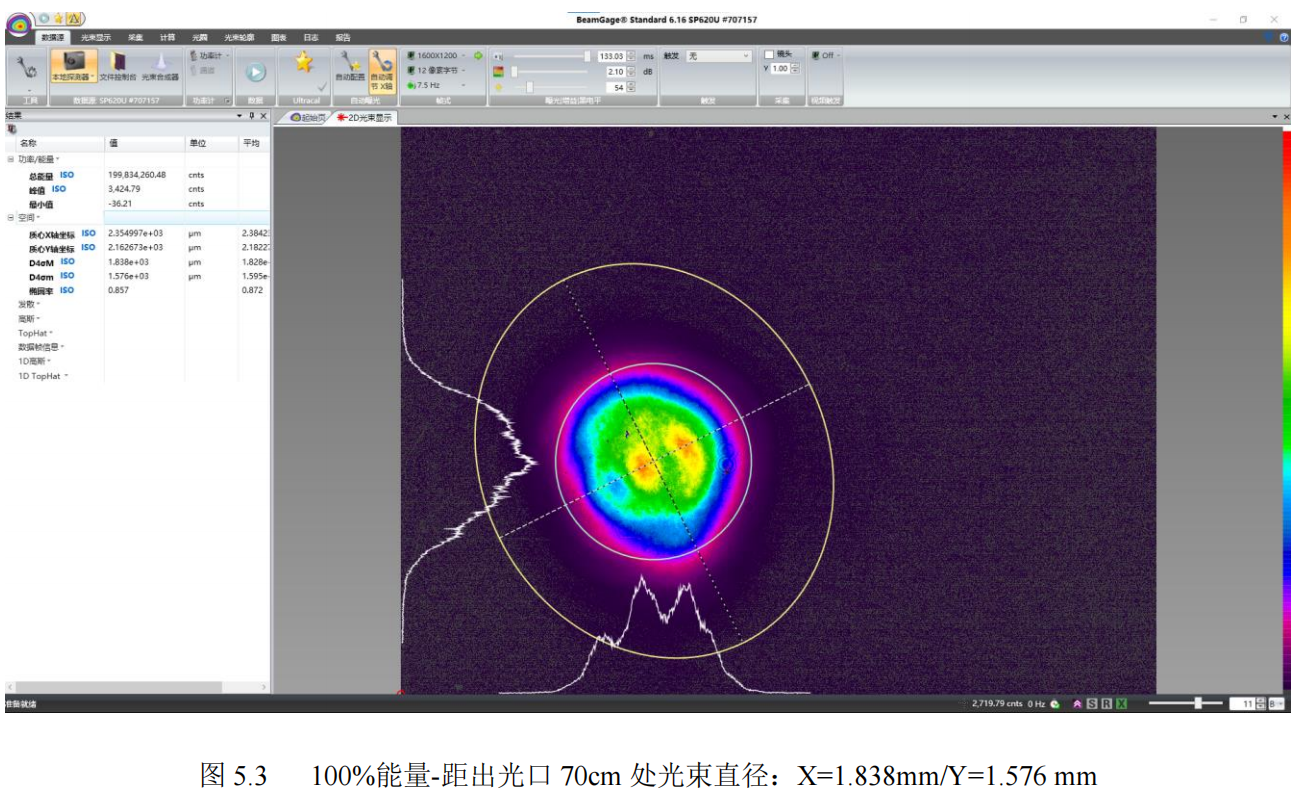Click the local detector (本地探测器) icon
This screenshot has width=1298, height=792.
point(74,66)
